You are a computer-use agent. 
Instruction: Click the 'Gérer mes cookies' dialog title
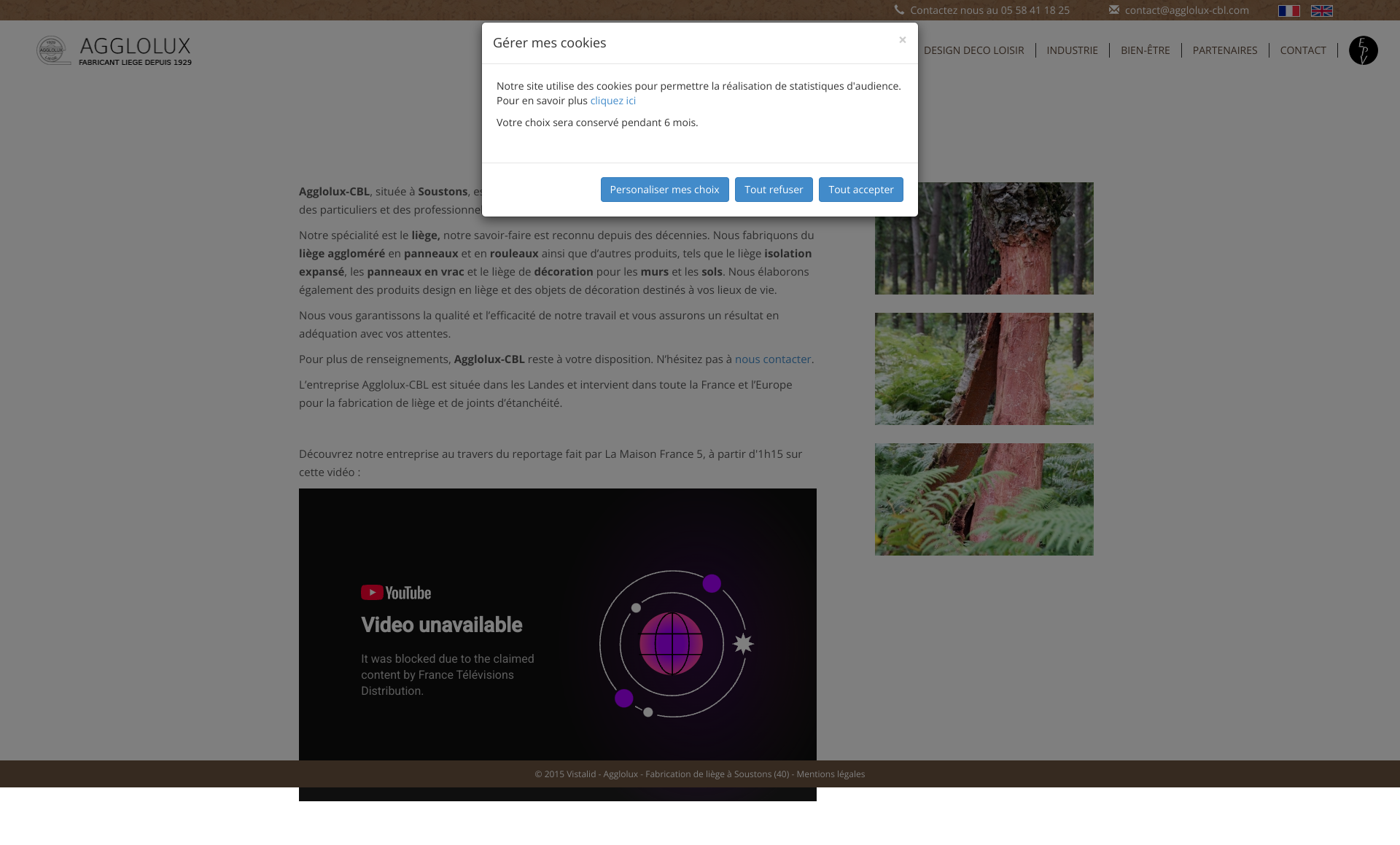(549, 43)
